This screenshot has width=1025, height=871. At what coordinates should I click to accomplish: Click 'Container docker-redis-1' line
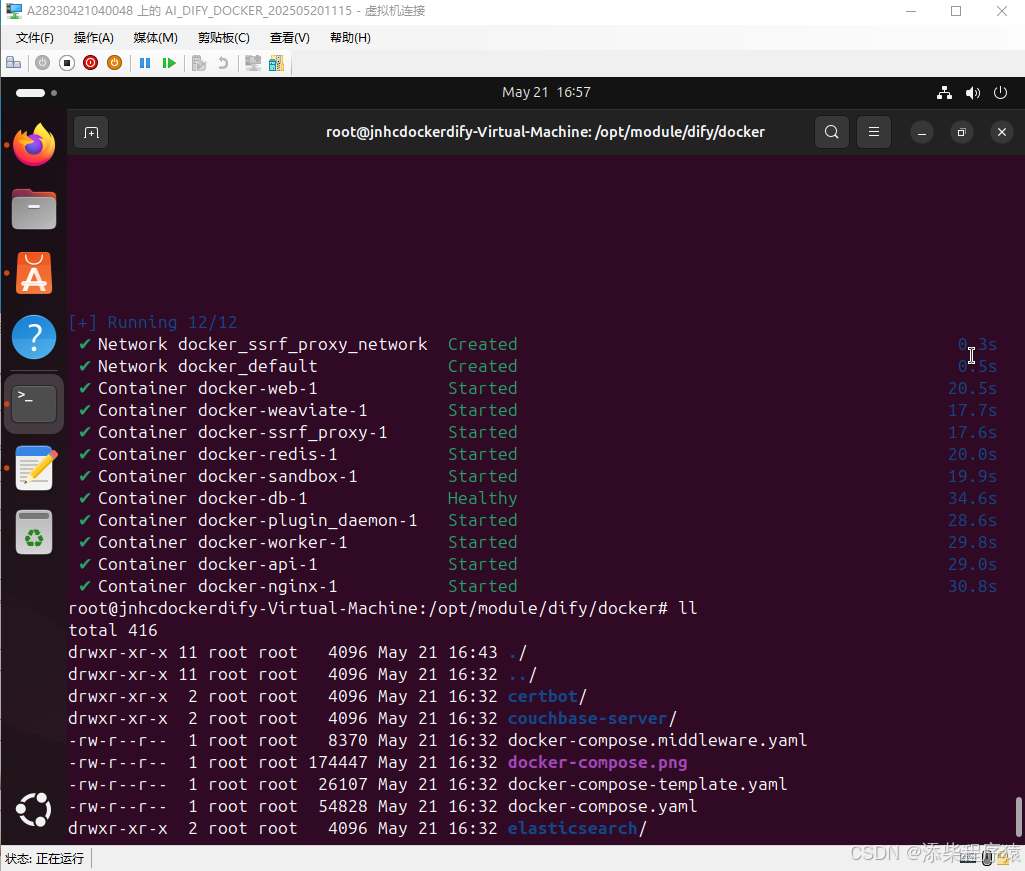(217, 454)
